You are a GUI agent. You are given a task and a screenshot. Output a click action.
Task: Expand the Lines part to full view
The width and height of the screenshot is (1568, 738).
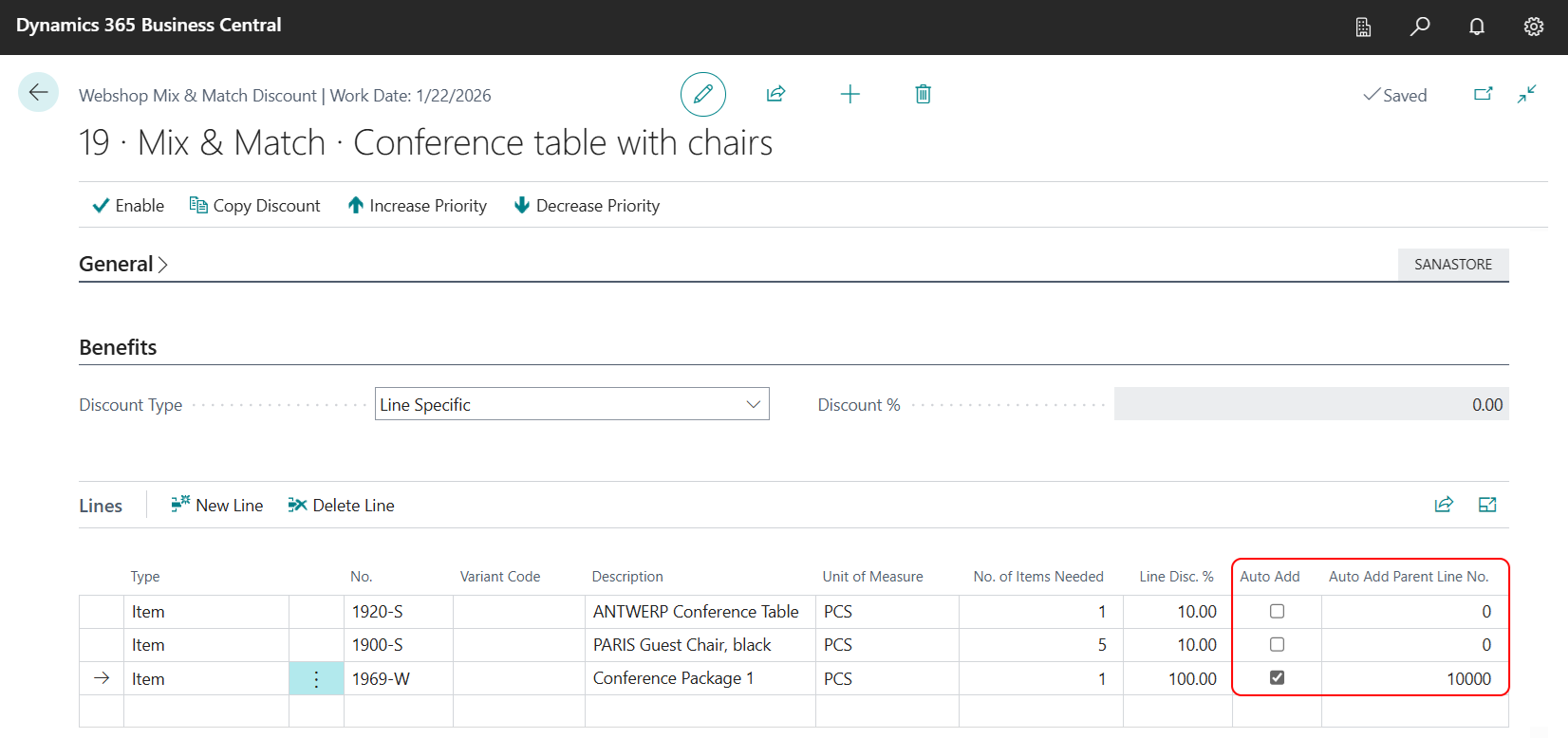[x=1487, y=505]
